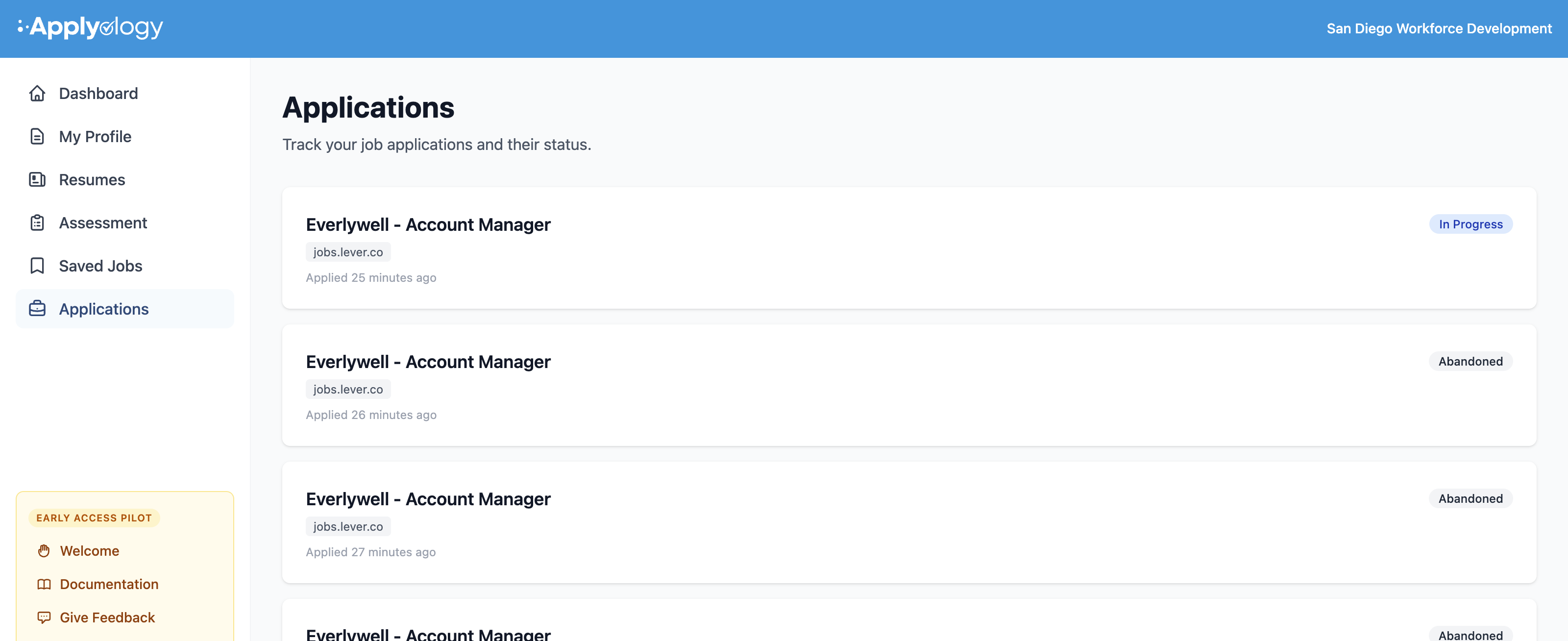This screenshot has width=1568, height=641.
Task: Click the 'Applied 26 minutes ago' text
Action: (371, 415)
